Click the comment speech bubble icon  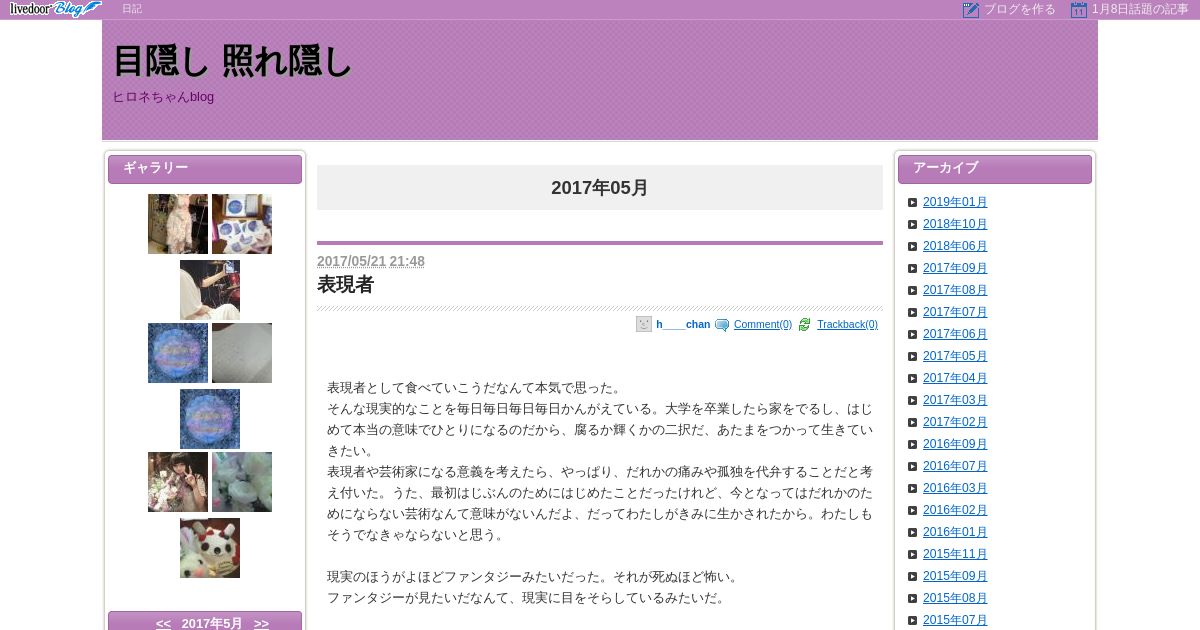click(722, 325)
